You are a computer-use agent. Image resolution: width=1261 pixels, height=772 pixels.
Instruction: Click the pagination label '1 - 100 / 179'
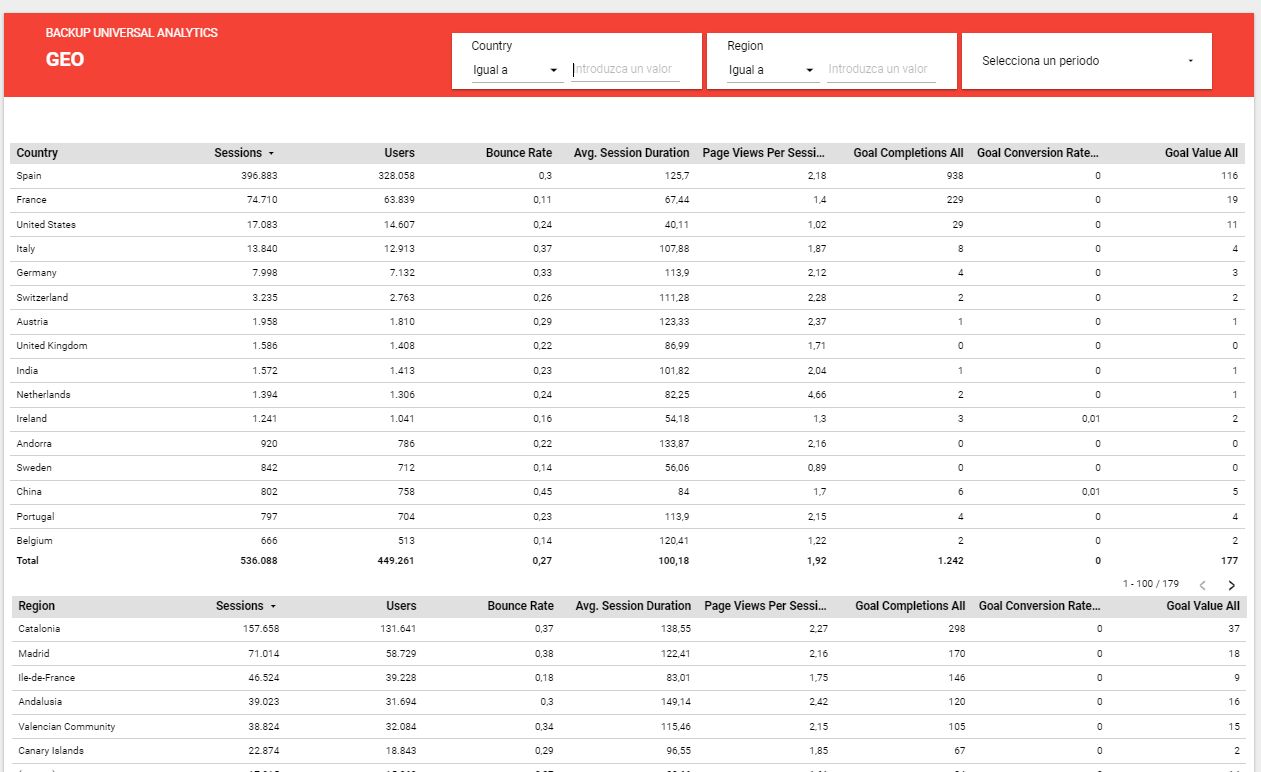pyautogui.click(x=1151, y=584)
